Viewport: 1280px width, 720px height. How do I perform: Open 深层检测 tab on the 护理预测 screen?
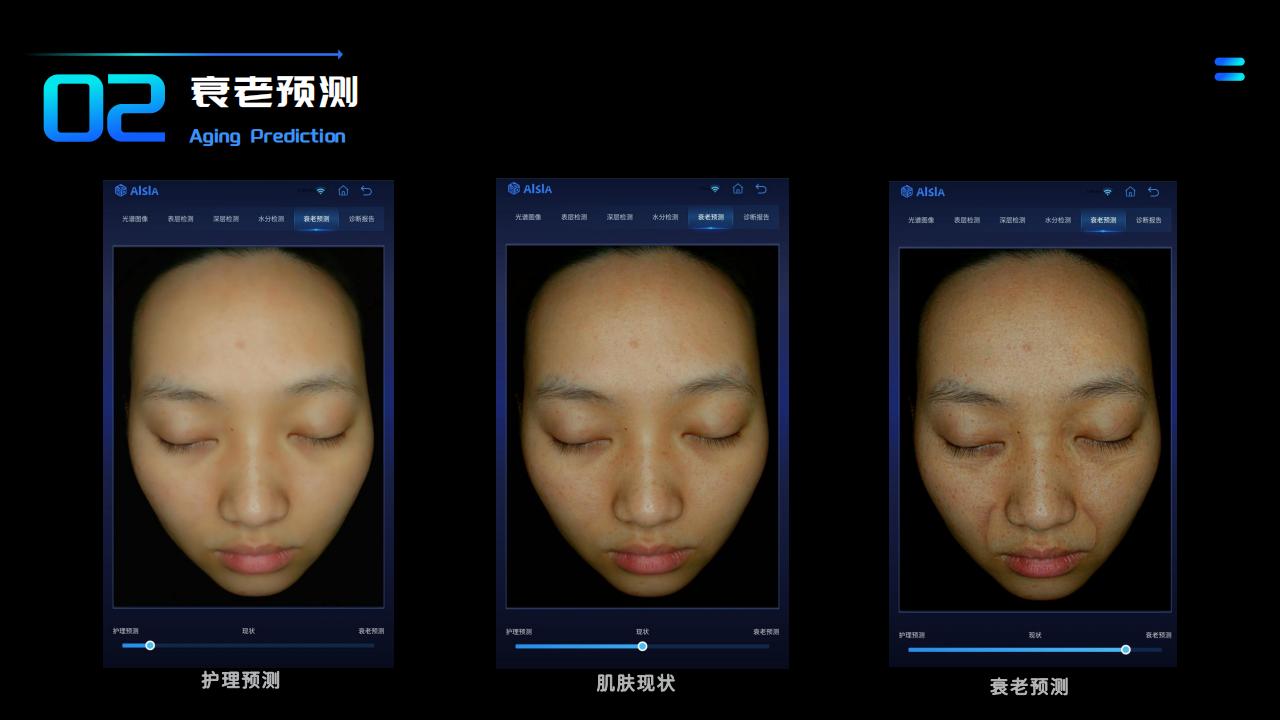tap(226, 219)
